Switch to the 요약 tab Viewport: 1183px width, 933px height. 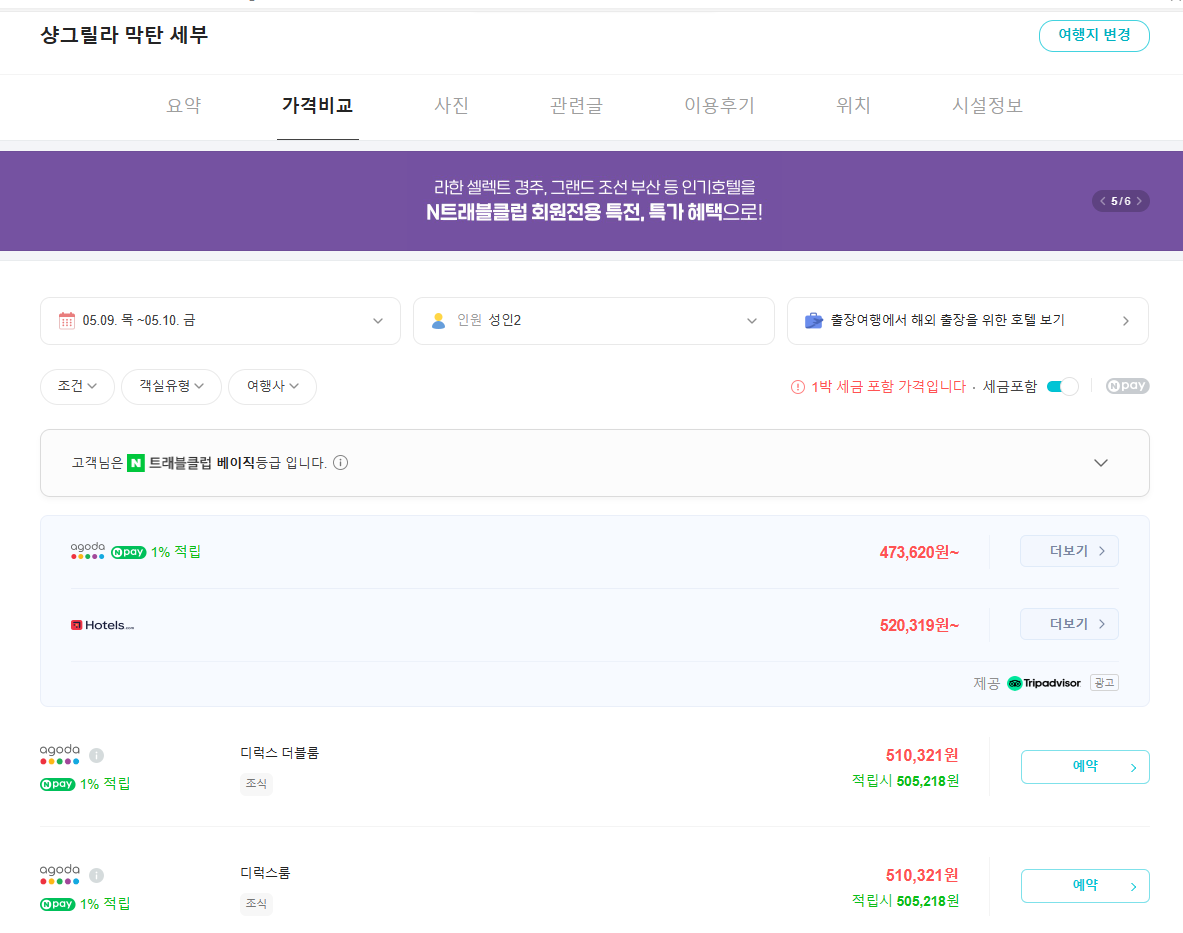[x=184, y=106]
